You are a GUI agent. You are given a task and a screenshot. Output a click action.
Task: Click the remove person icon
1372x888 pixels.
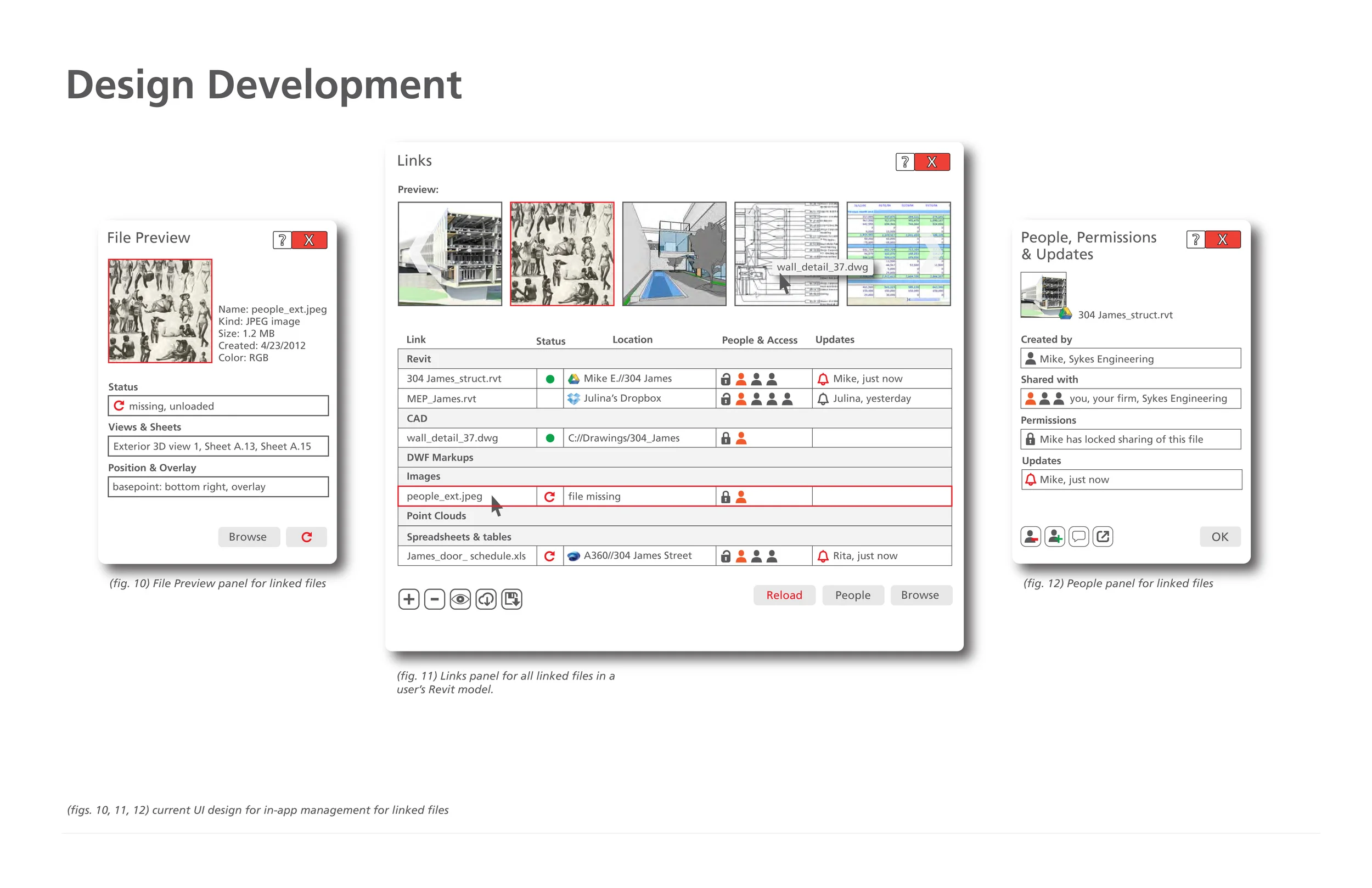pos(1031,537)
